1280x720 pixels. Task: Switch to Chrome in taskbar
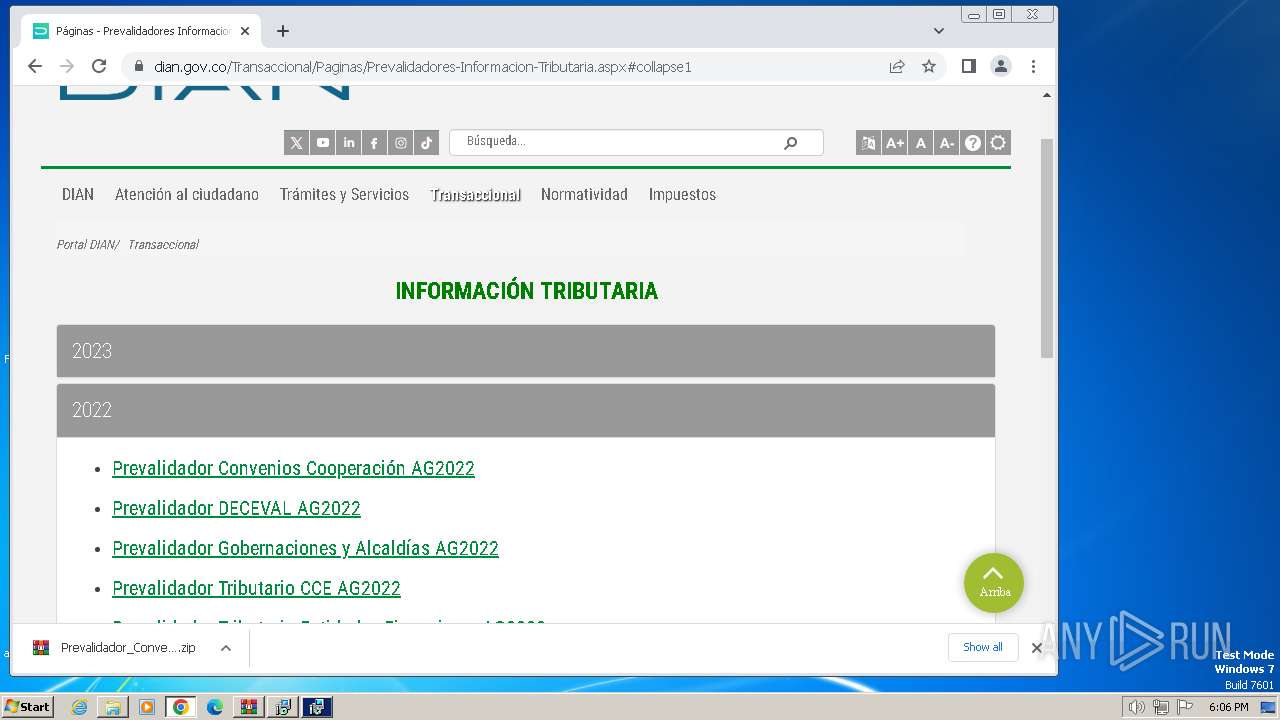(181, 707)
